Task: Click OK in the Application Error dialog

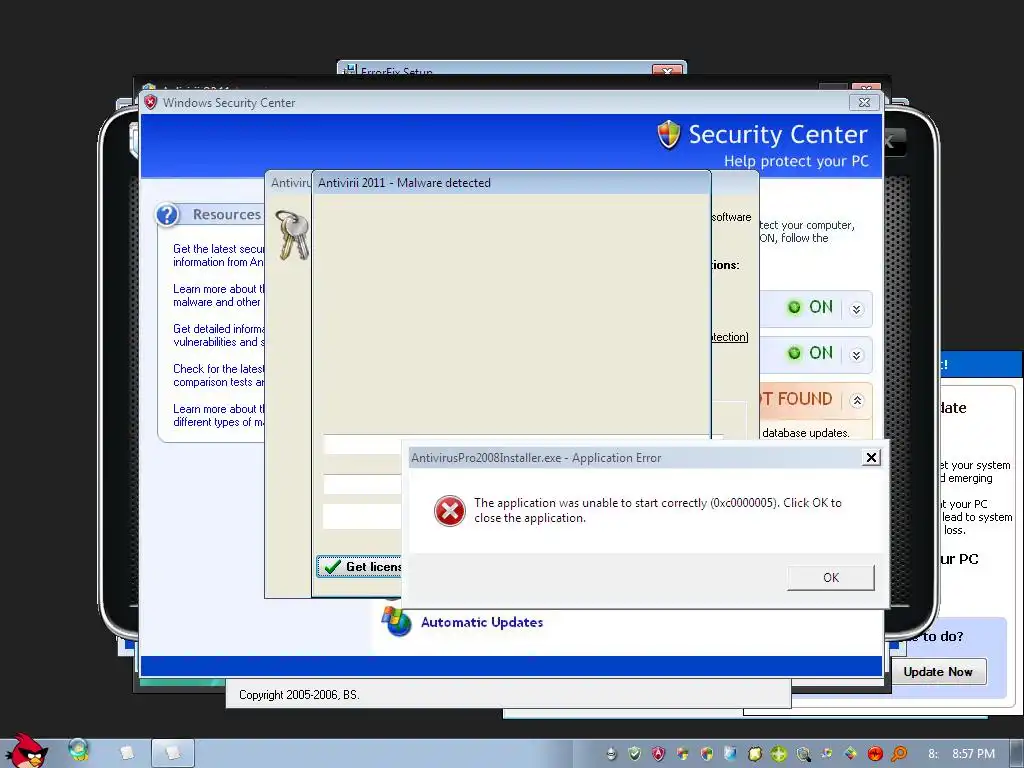Action: click(830, 578)
